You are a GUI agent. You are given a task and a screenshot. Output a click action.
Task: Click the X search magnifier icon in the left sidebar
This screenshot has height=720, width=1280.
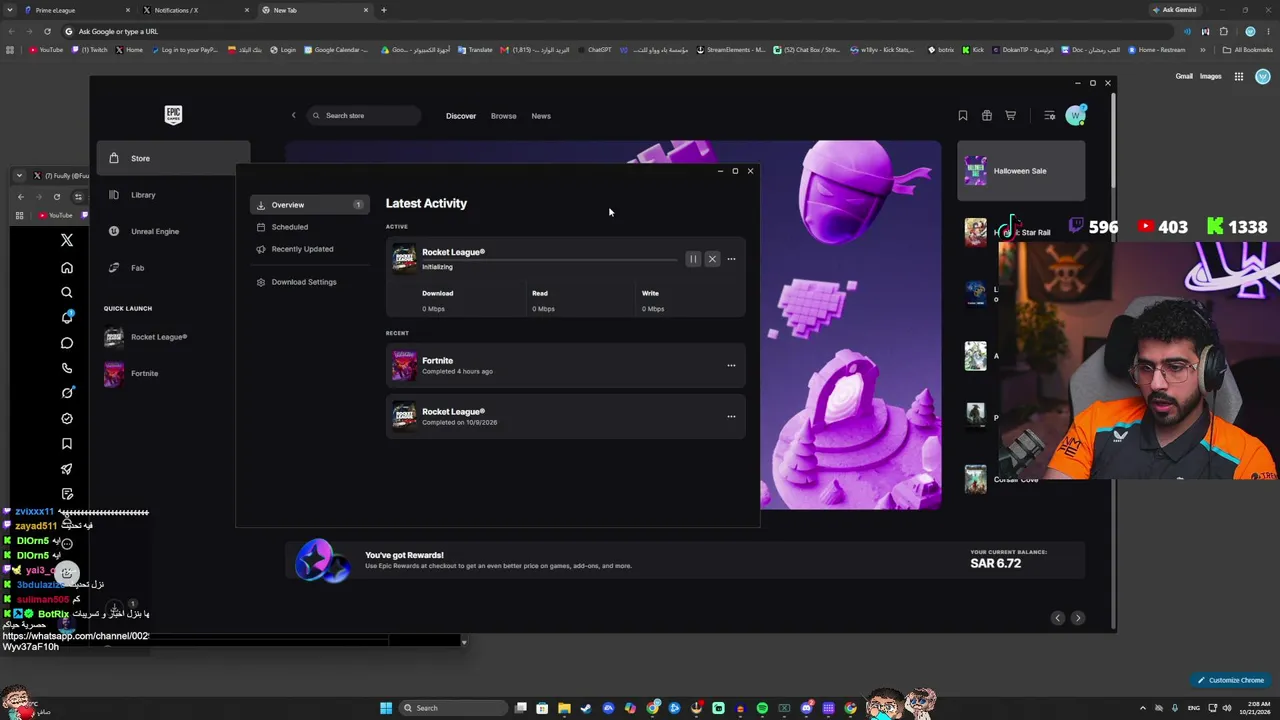(x=67, y=293)
